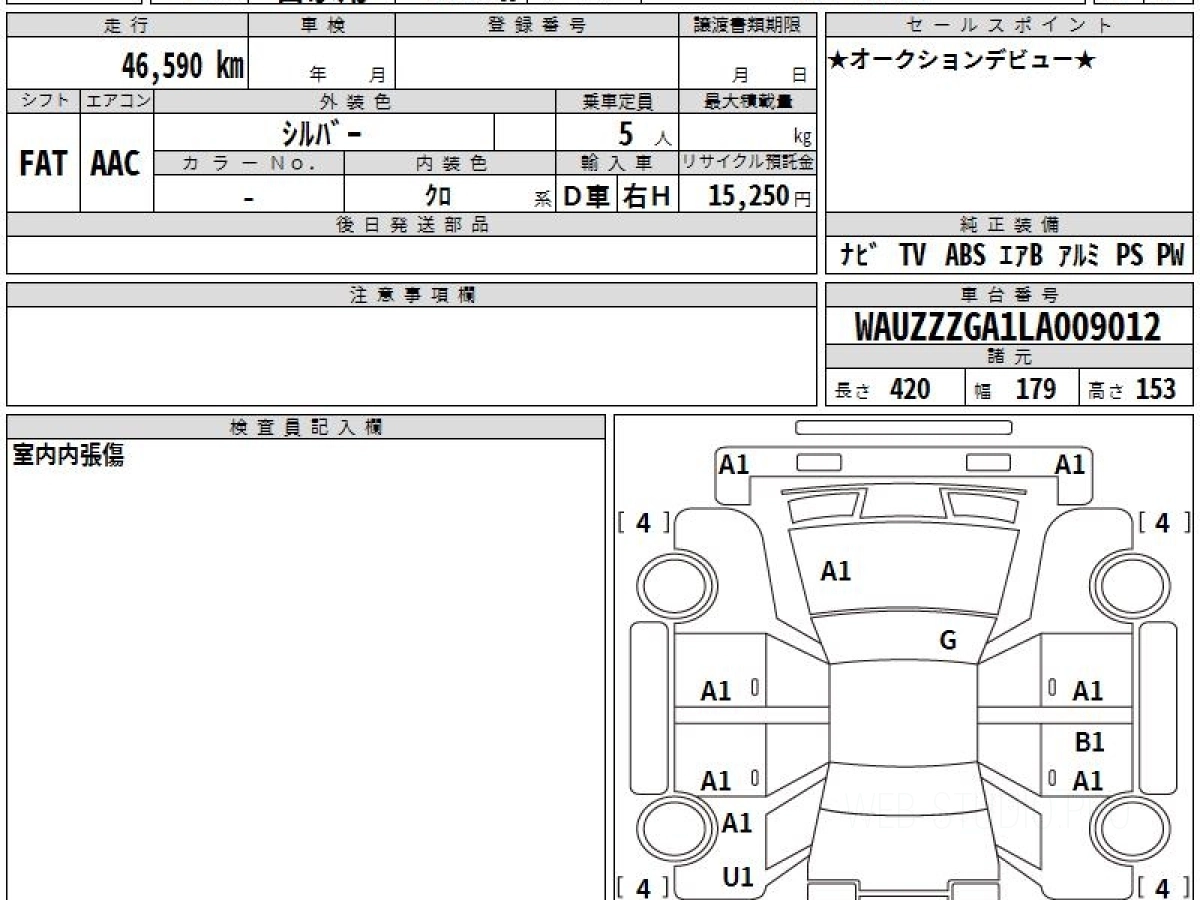This screenshot has width=1200, height=900.
Task: Select the TV equipment entry
Action: pyautogui.click(x=912, y=256)
